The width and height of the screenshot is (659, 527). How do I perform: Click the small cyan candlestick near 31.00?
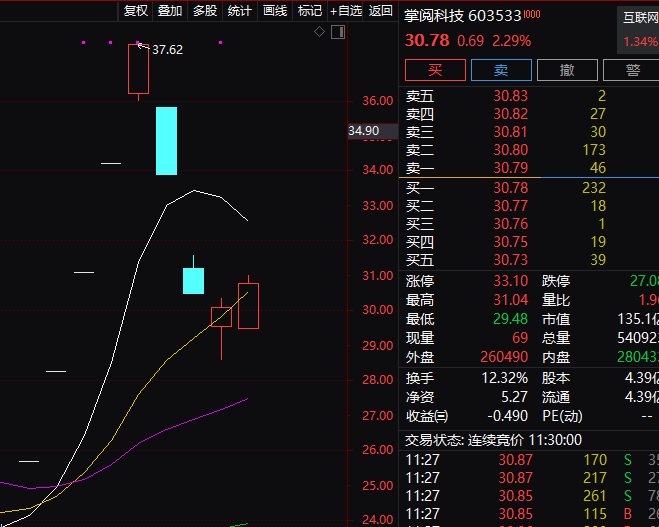(193, 281)
